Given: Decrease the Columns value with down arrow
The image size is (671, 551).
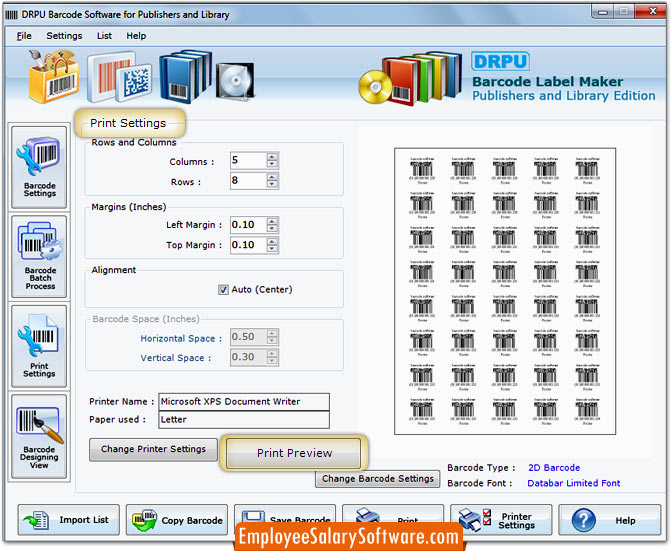Looking at the screenshot, I should pyautogui.click(x=272, y=164).
